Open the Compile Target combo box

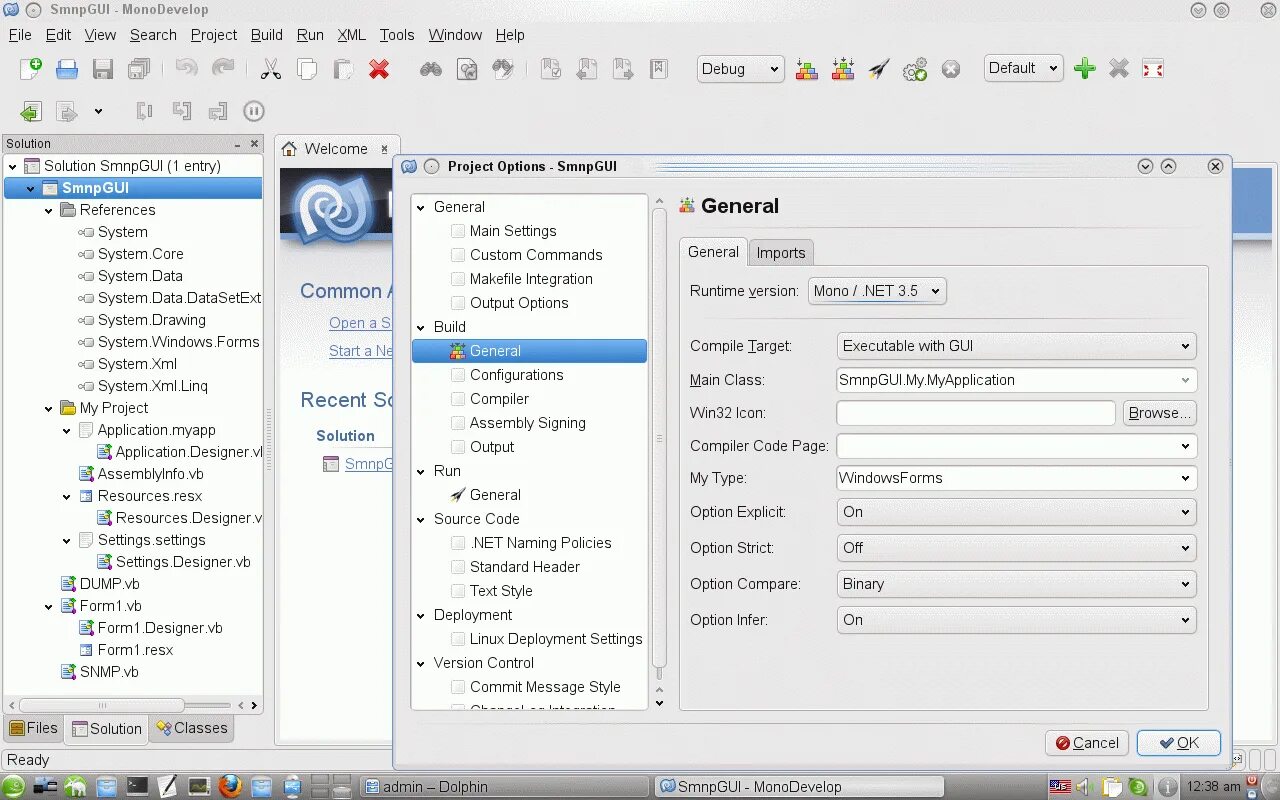pyautogui.click(x=1016, y=346)
